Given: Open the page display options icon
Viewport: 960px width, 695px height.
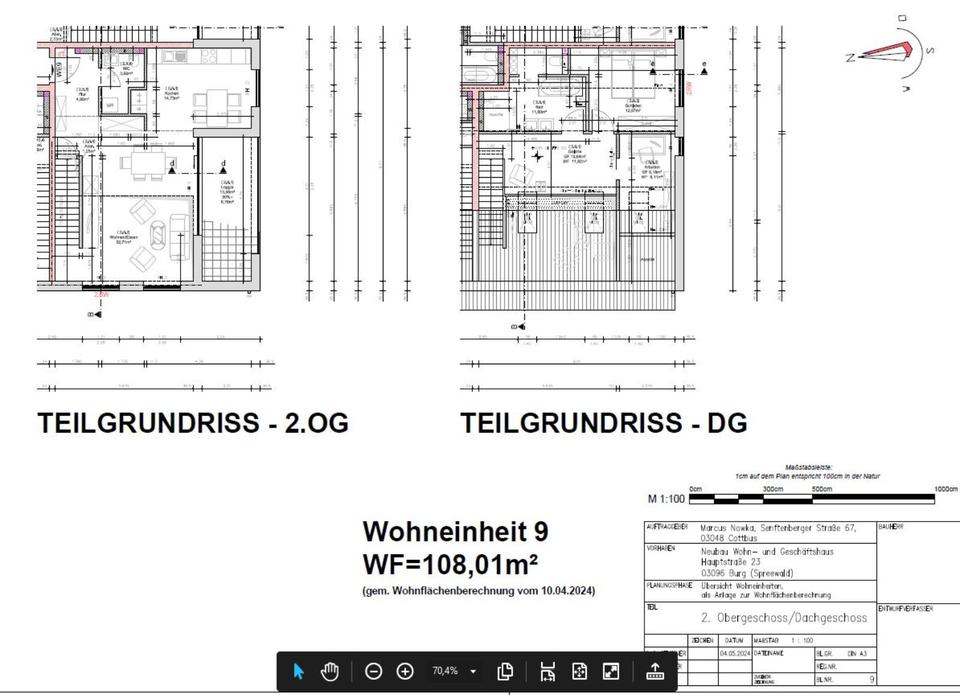Looking at the screenshot, I should tap(506, 671).
